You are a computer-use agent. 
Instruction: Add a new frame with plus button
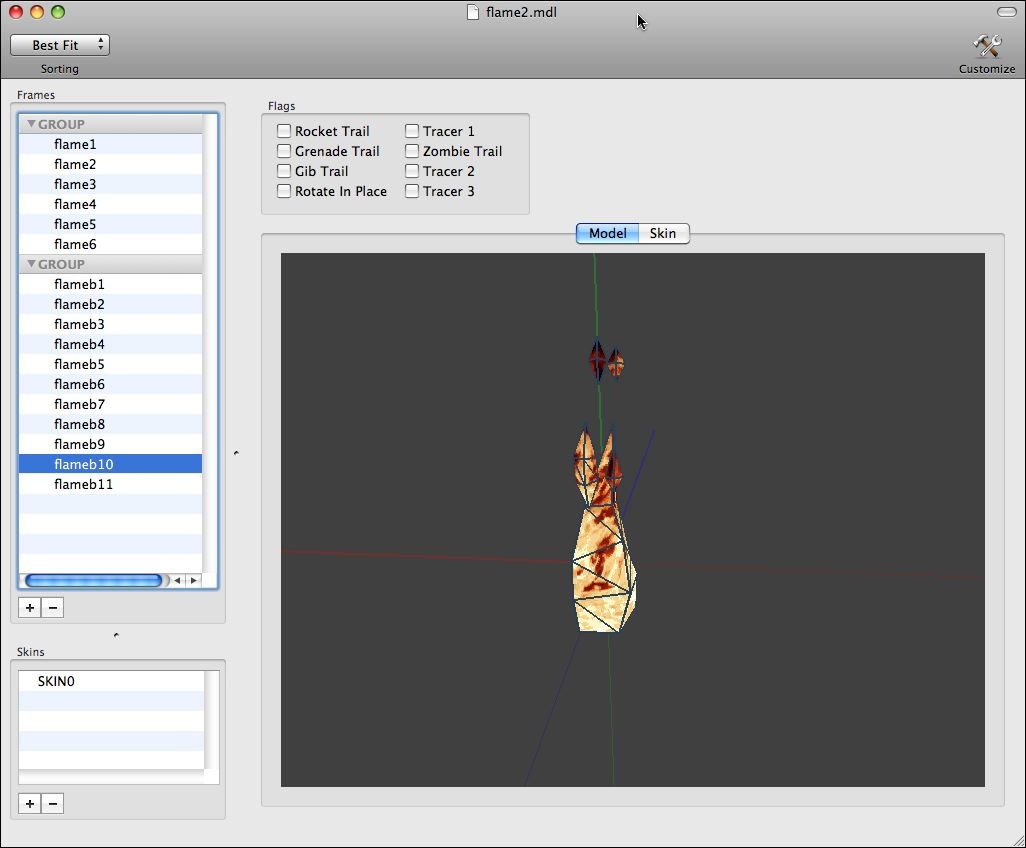(30, 607)
